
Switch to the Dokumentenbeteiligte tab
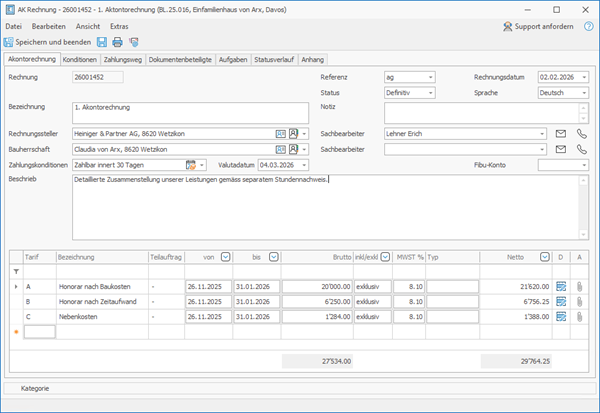[180, 59]
